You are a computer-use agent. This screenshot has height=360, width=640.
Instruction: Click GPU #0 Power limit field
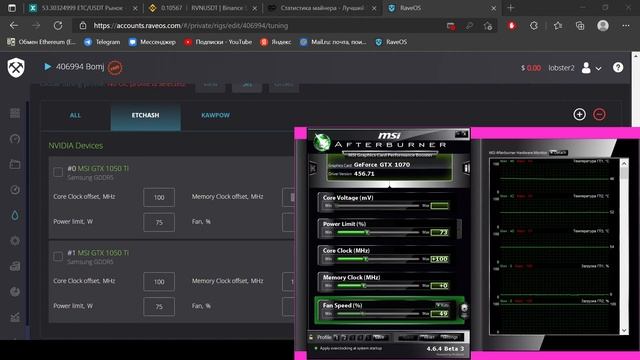[x=159, y=222]
